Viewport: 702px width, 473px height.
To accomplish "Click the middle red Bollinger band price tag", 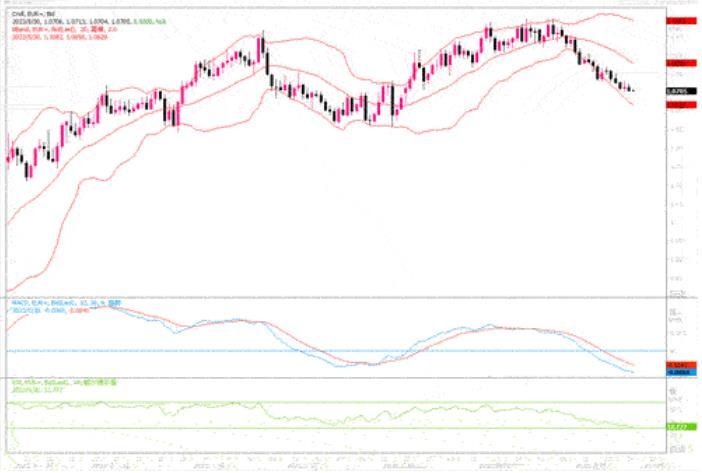I will pyautogui.click(x=681, y=63).
